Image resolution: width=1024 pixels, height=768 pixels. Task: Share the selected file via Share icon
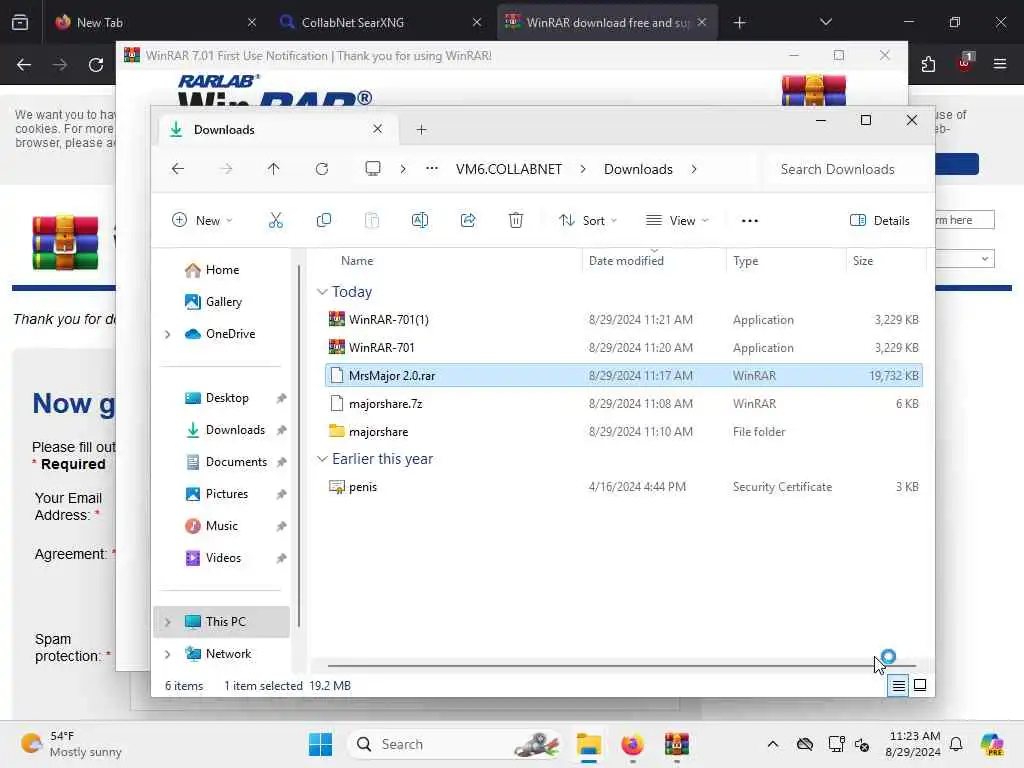(x=468, y=221)
